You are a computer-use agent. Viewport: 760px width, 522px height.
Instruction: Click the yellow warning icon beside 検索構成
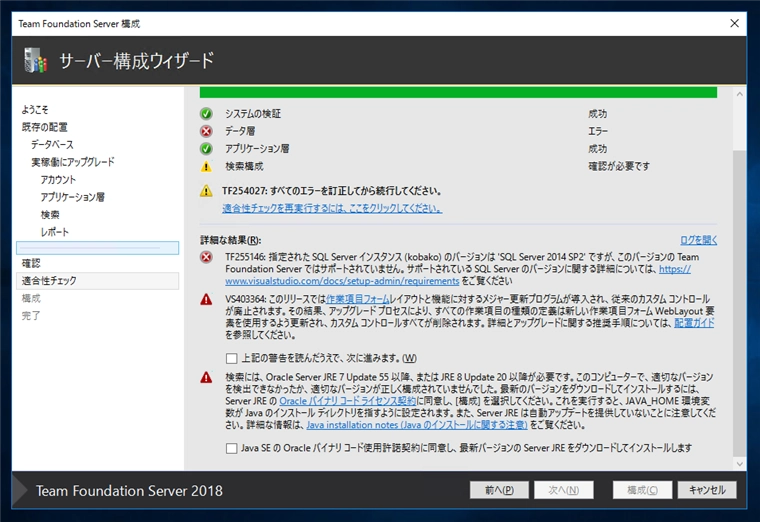pyautogui.click(x=206, y=166)
